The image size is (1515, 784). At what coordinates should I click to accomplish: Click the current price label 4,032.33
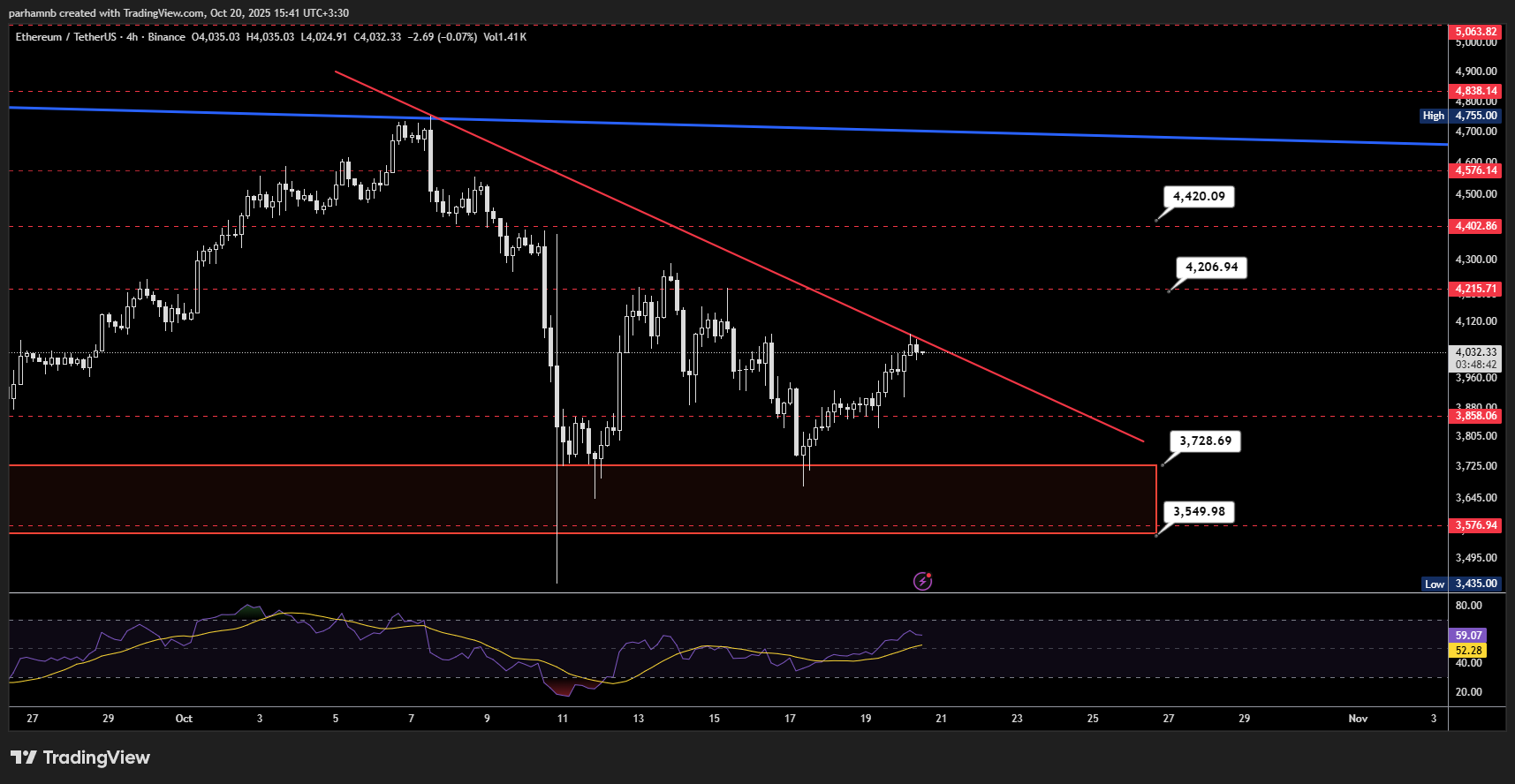tap(1475, 352)
